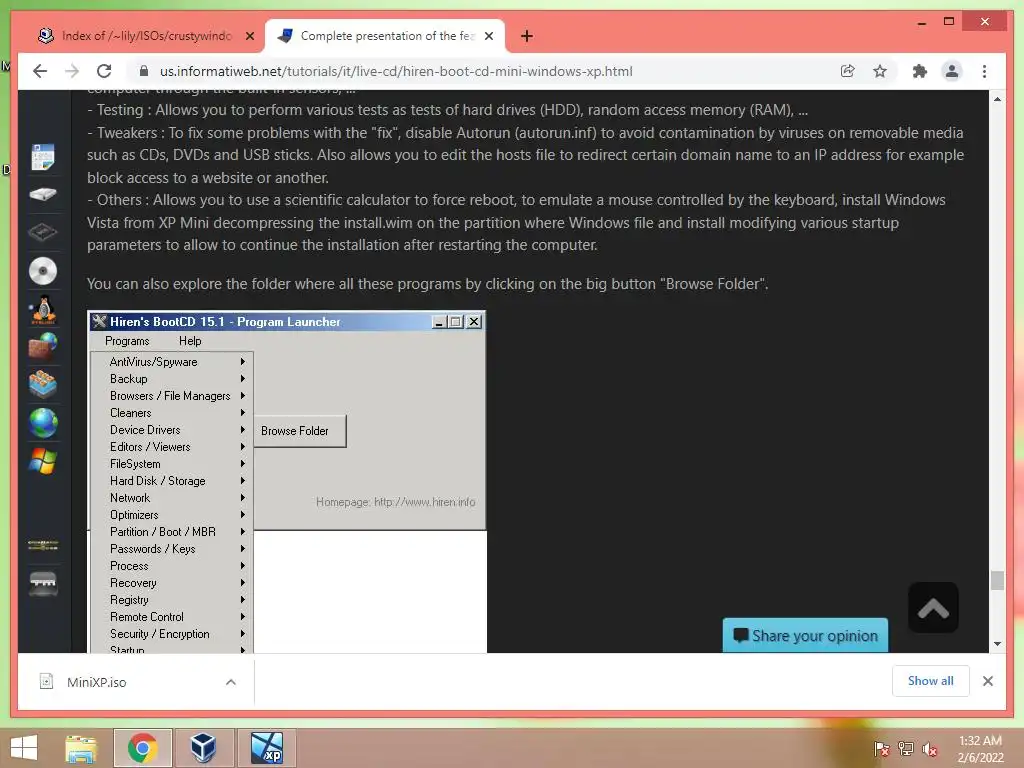Click the dark CPU chip sidebar icon
This screenshot has height=768, width=1024.
[42, 231]
